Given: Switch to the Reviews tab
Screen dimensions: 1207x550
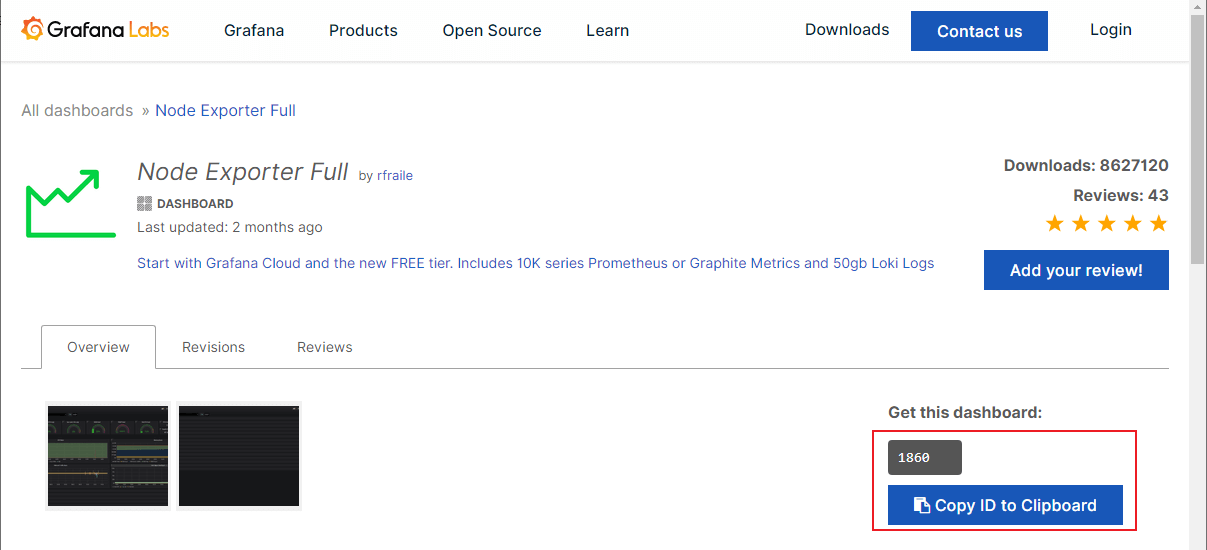Looking at the screenshot, I should pyautogui.click(x=324, y=347).
